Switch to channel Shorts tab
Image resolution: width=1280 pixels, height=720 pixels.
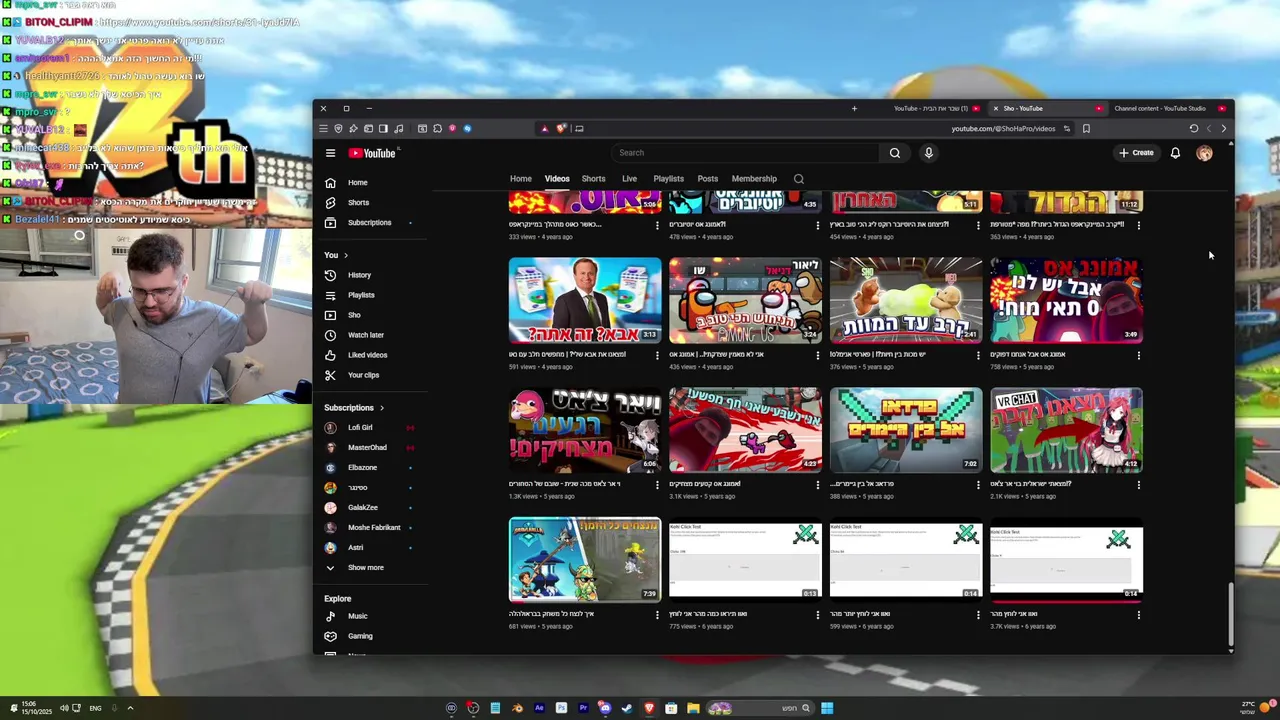click(593, 179)
